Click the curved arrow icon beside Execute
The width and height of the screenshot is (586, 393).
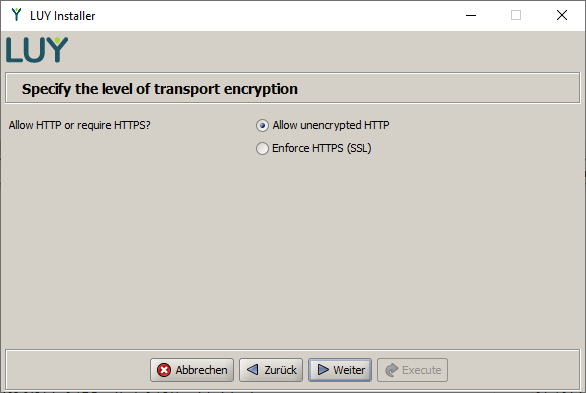click(x=392, y=370)
